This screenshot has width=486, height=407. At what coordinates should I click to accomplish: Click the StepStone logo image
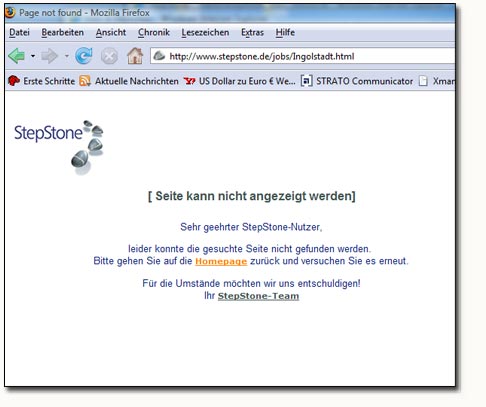point(59,147)
